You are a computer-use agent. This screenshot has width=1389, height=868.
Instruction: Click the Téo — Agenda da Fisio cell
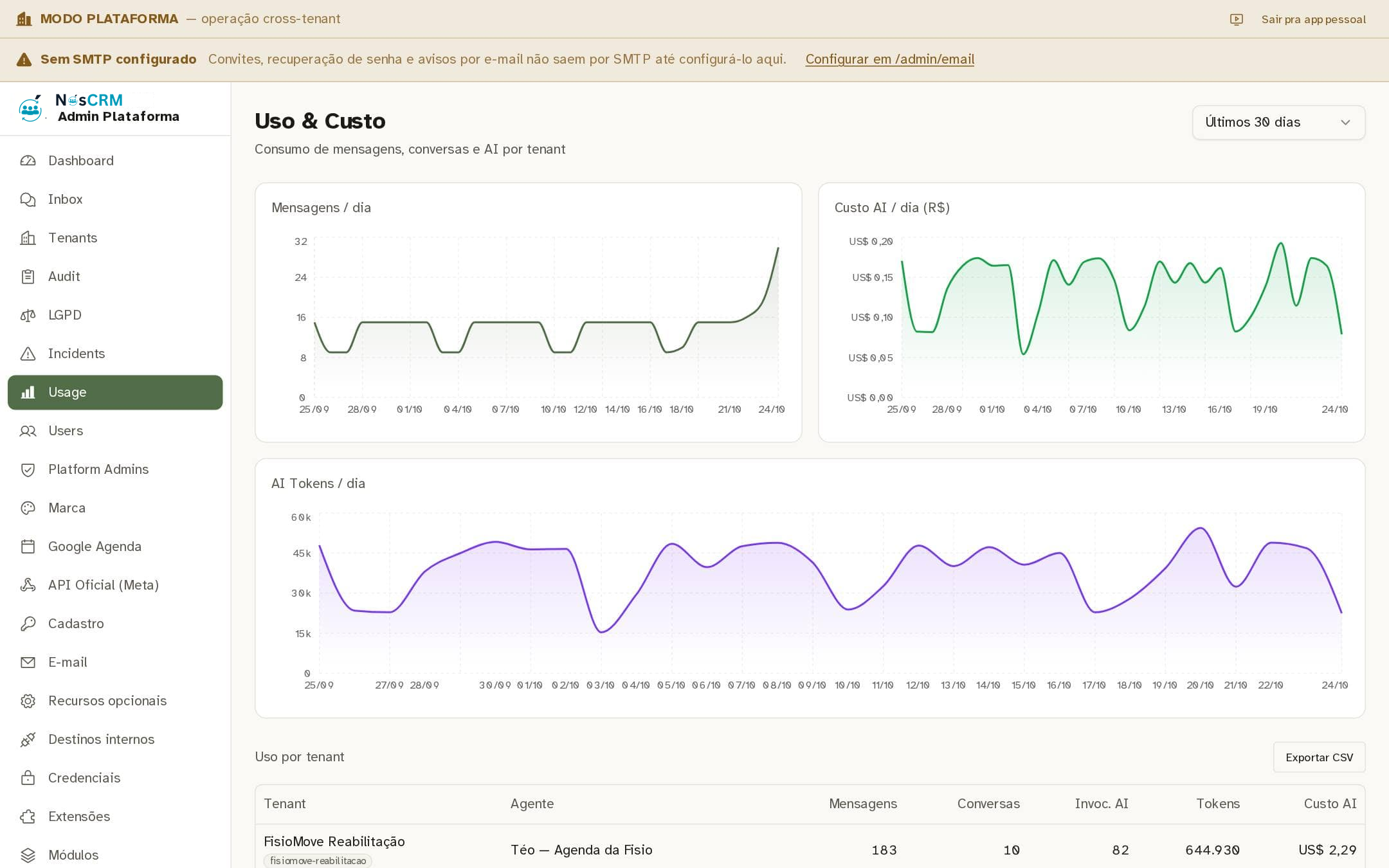coord(581,850)
